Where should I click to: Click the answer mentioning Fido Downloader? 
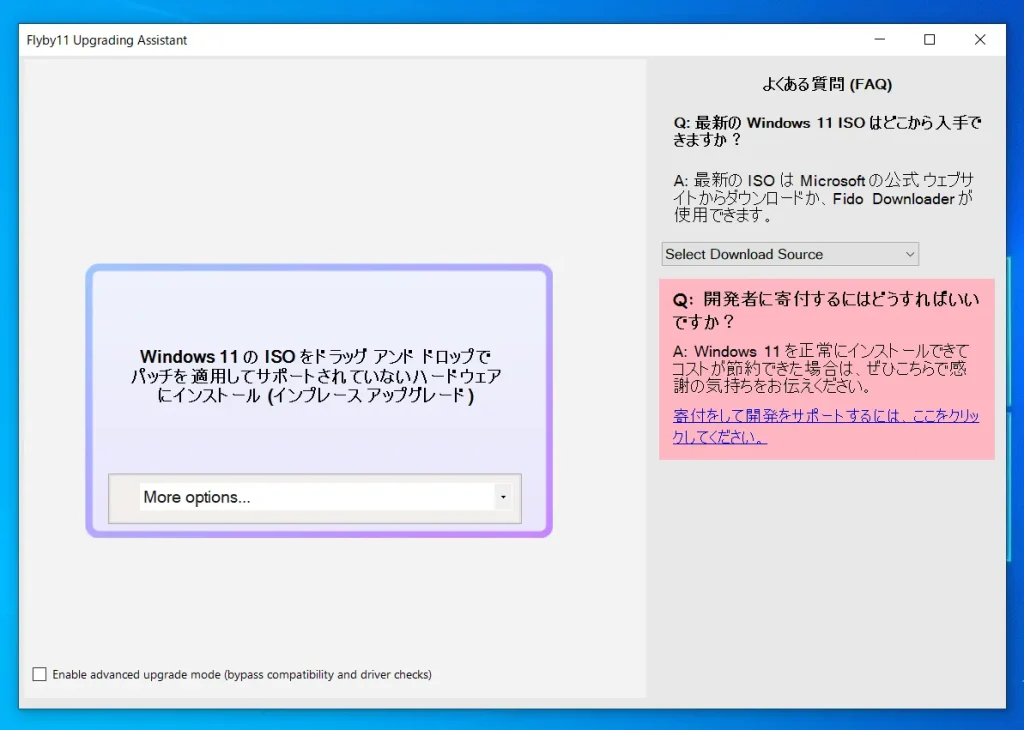pos(824,198)
